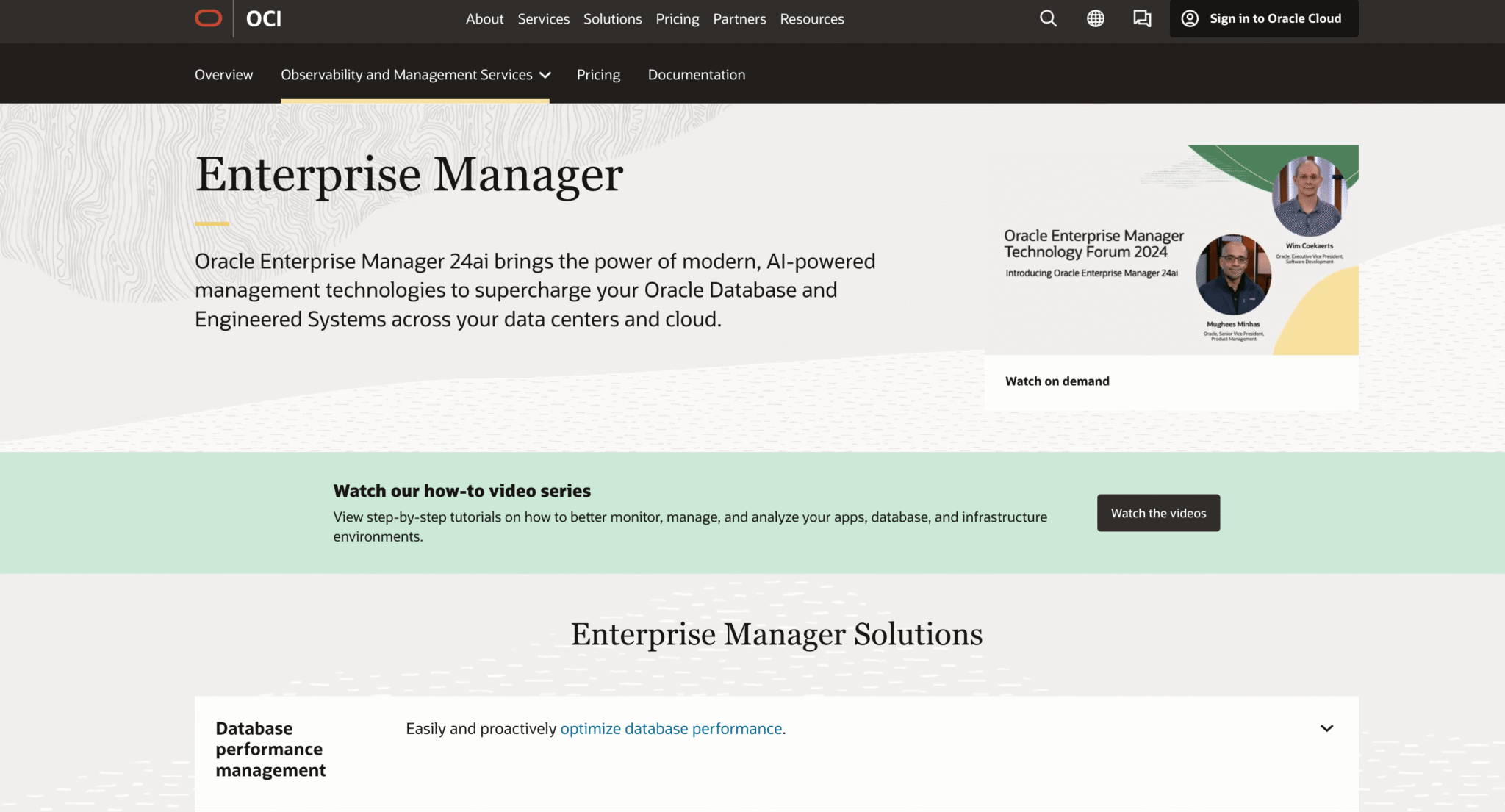Viewport: 1505px width, 812px height.
Task: Click the Watch on demand link
Action: coord(1057,381)
